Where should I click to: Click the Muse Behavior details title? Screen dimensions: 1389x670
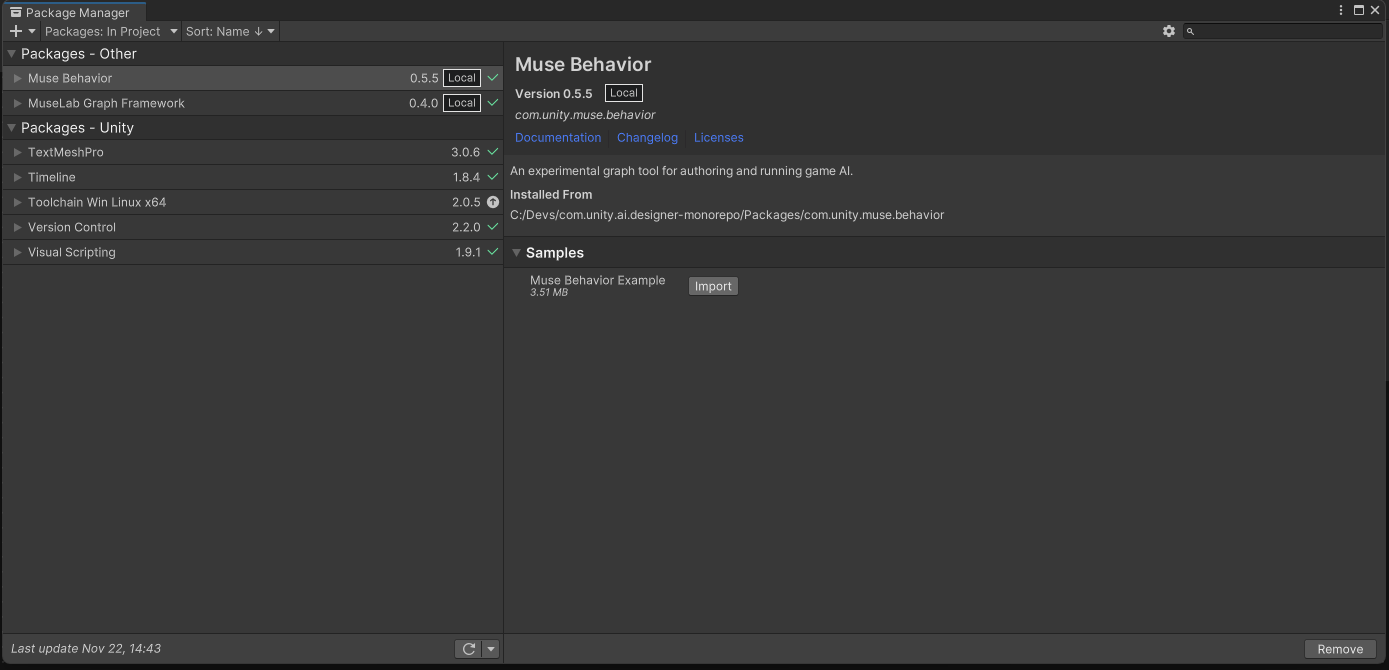[583, 64]
